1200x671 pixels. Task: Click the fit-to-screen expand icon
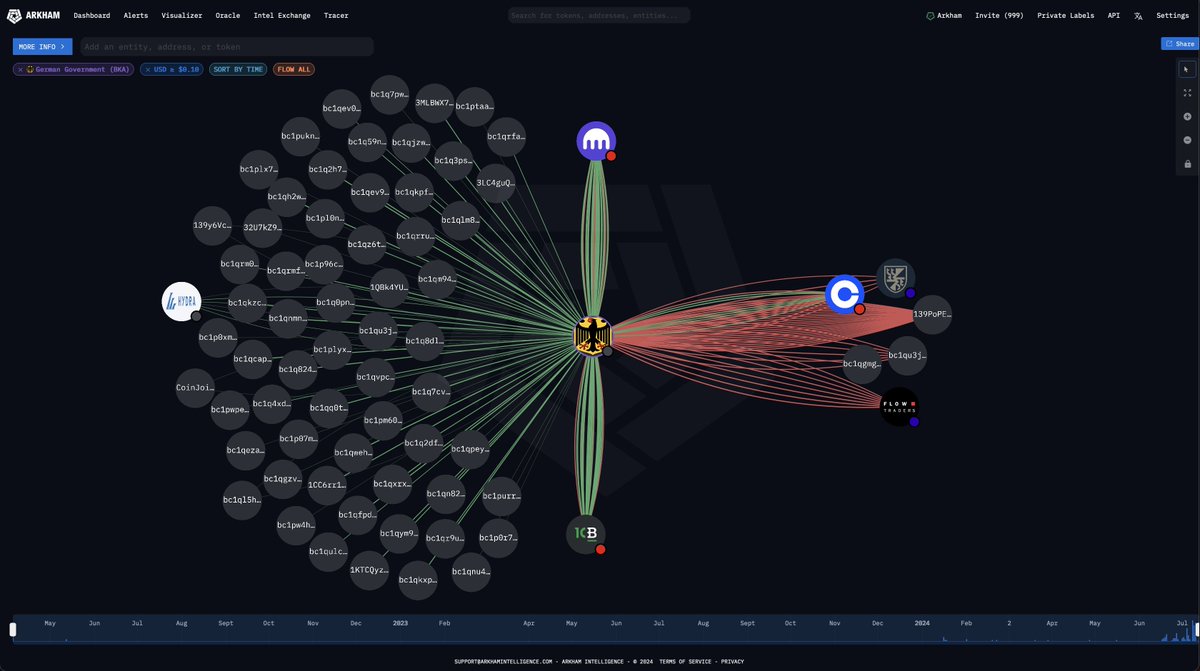tap(1187, 92)
